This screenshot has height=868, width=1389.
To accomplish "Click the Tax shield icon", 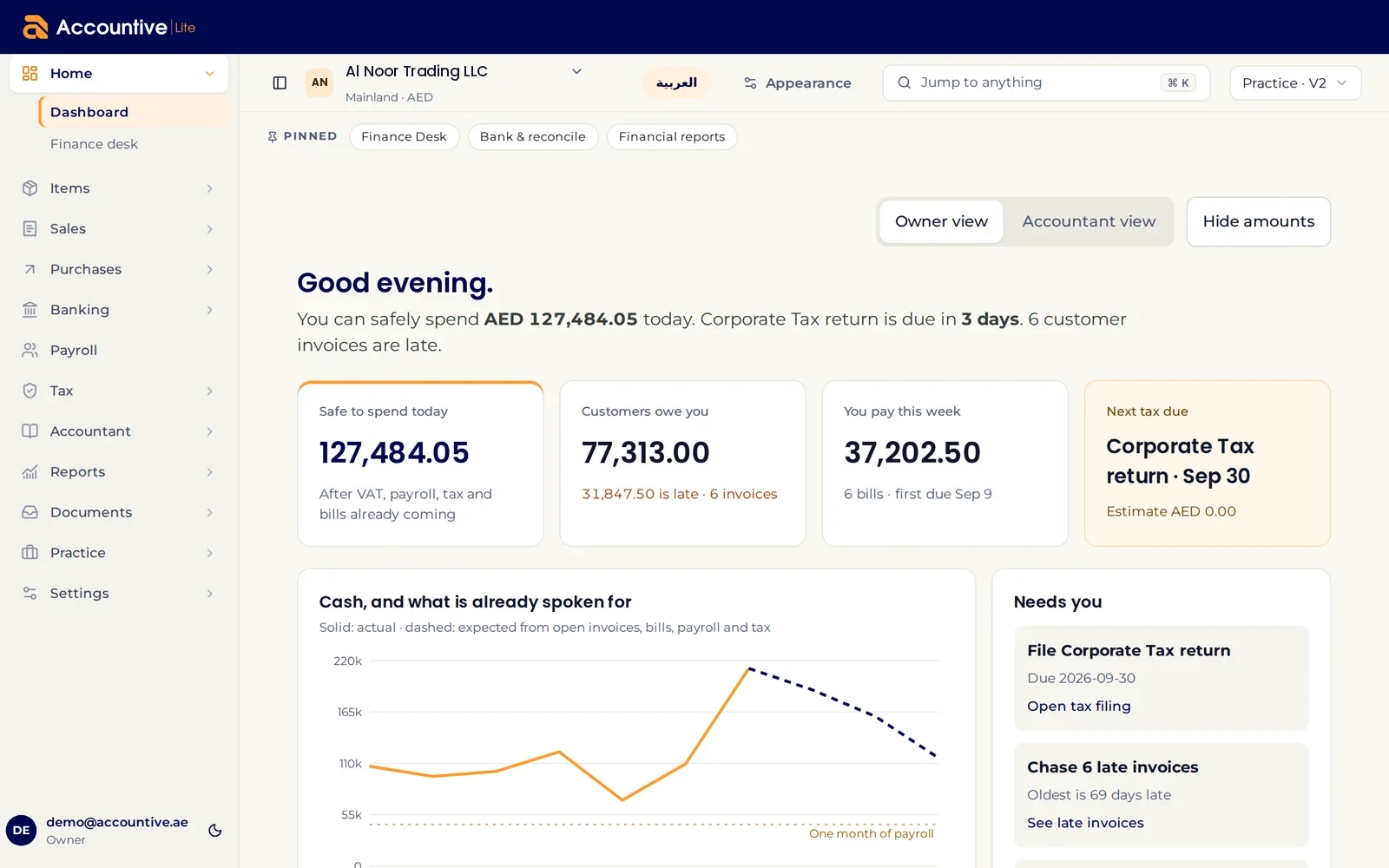I will coord(30,391).
